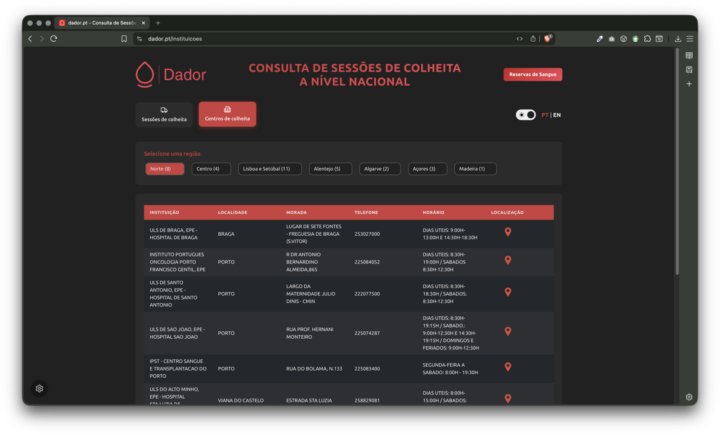Click the green extension icon
Viewport: 720px width, 435px height.
[636, 39]
